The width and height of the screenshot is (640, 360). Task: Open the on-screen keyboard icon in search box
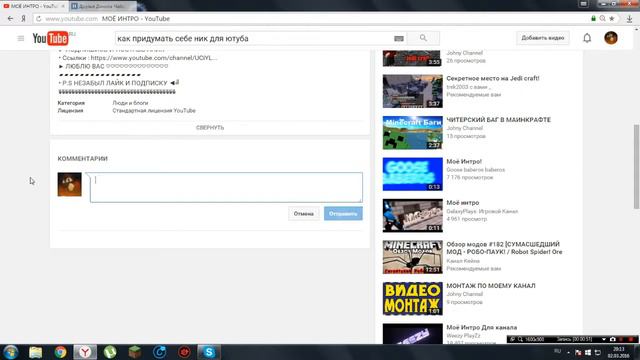pyautogui.click(x=399, y=38)
